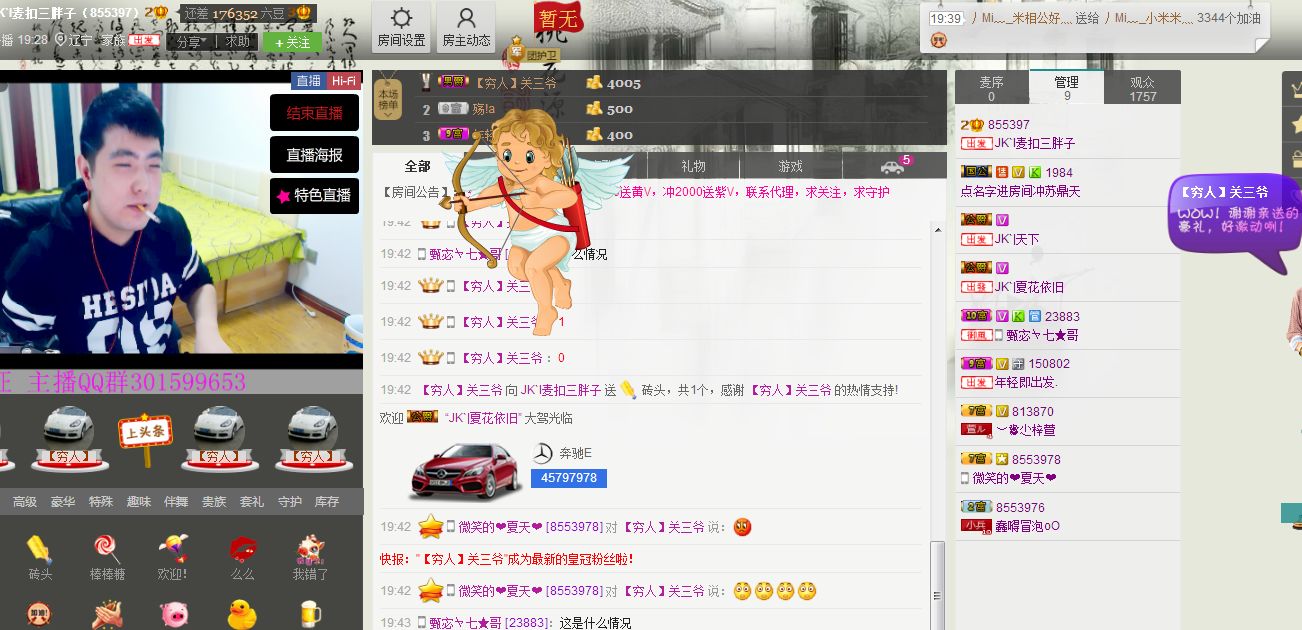Send the yellow duck gift

tap(242, 613)
